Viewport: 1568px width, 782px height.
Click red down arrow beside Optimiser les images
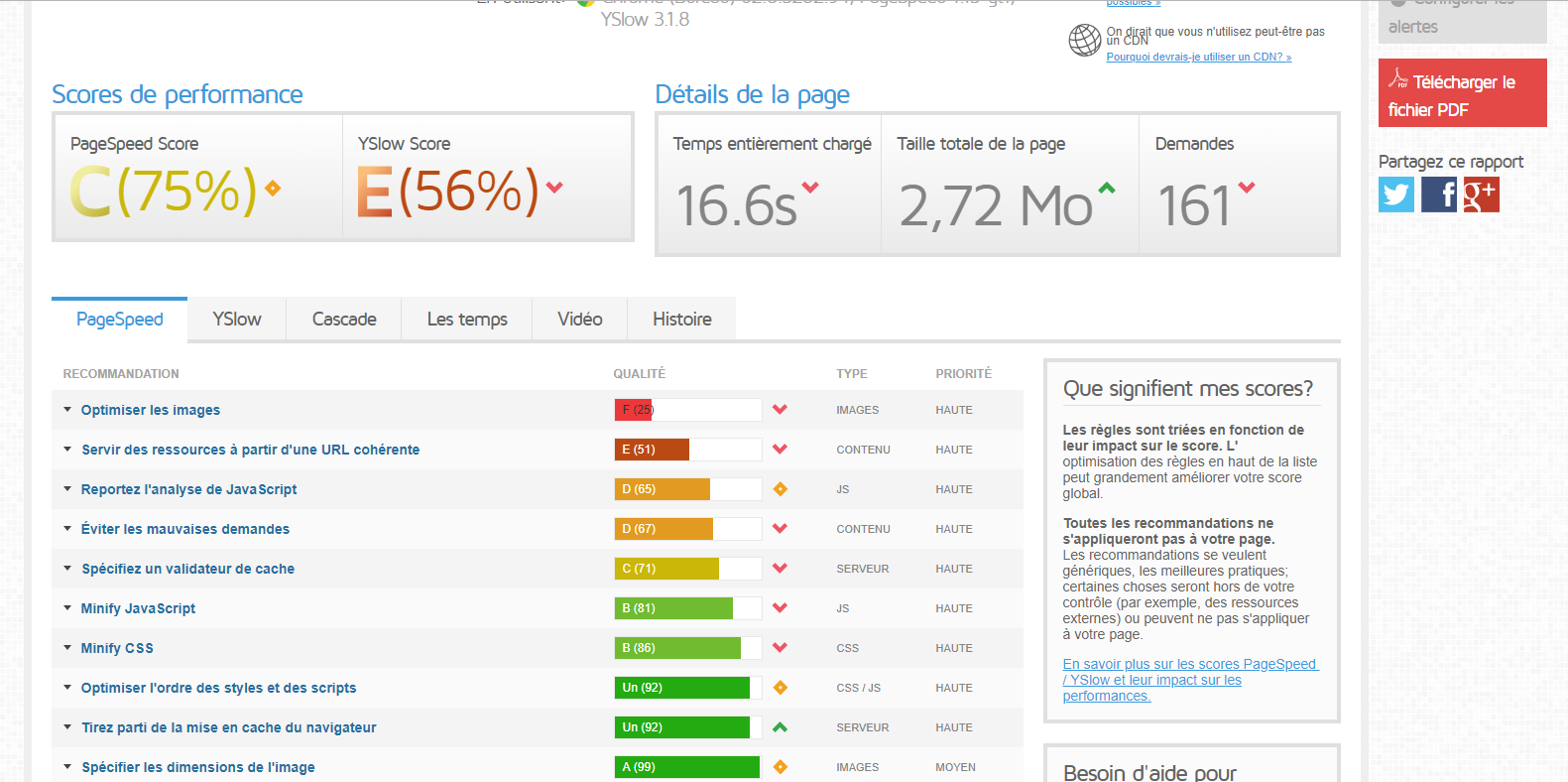pos(780,410)
